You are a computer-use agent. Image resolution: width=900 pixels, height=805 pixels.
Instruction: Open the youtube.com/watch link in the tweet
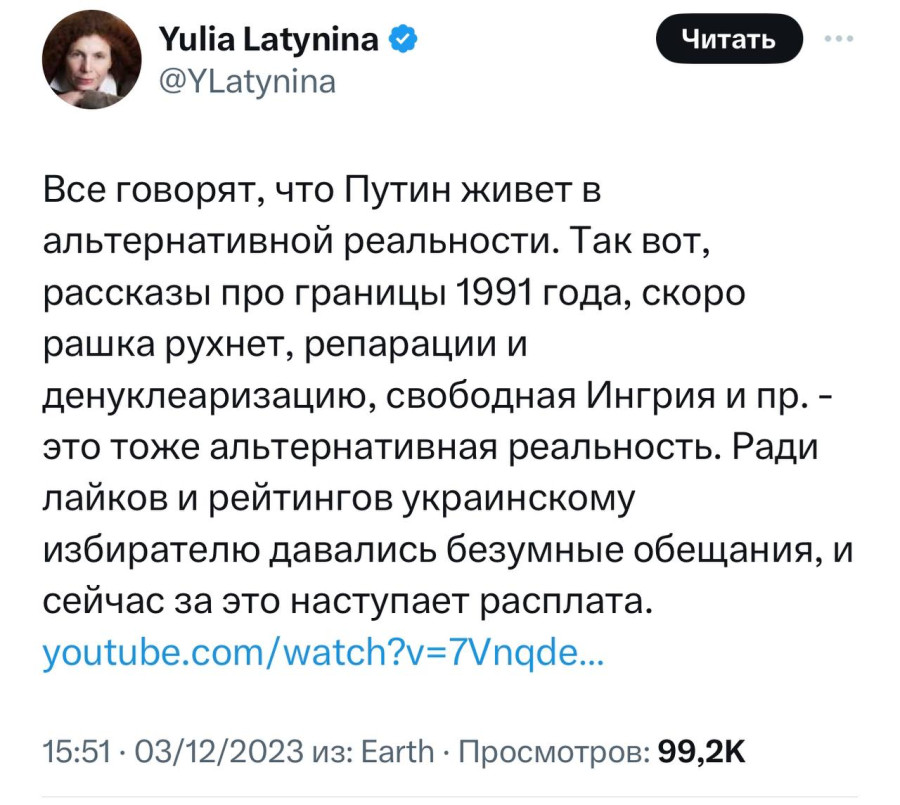click(324, 653)
